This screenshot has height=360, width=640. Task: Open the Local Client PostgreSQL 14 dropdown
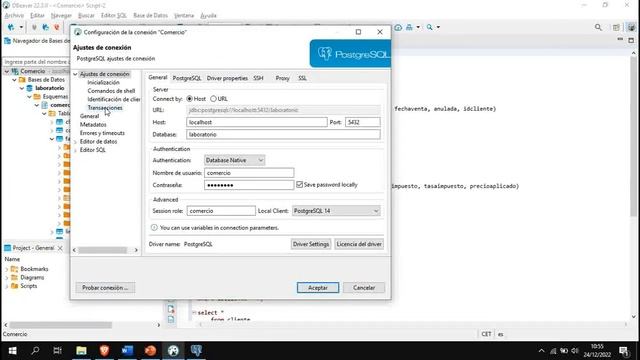tap(336, 211)
